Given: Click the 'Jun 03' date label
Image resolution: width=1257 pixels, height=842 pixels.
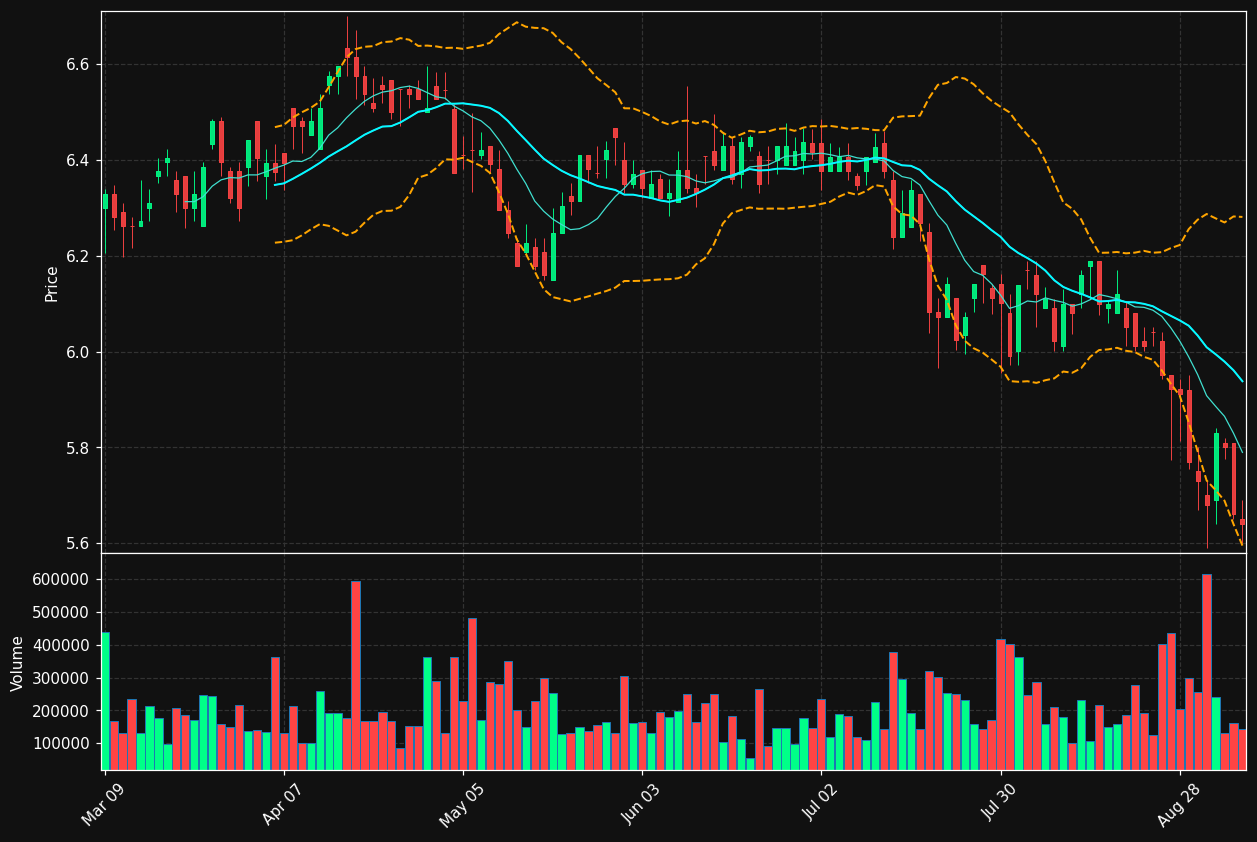Looking at the screenshot, I should [x=642, y=804].
